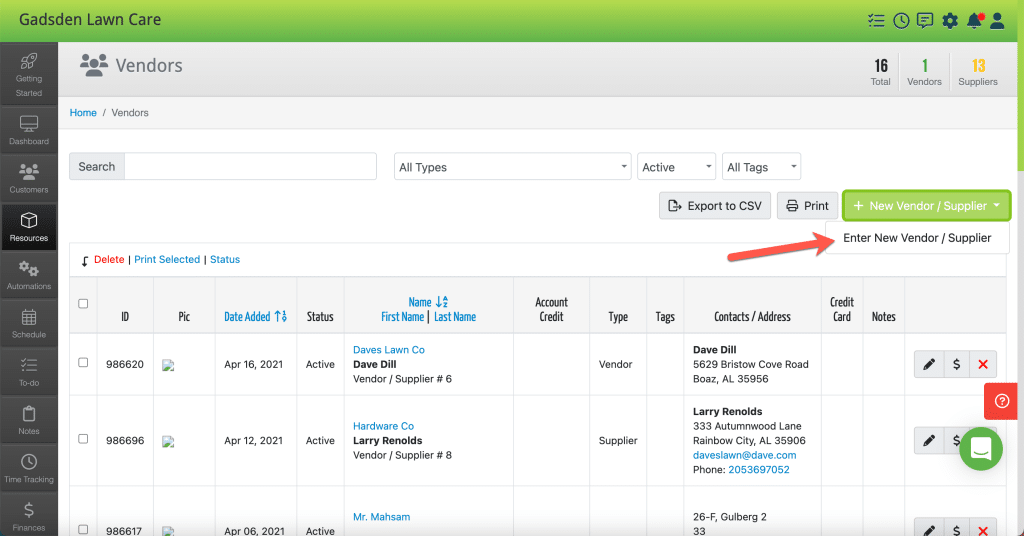
Task: Click Export to CSV button
Action: pyautogui.click(x=715, y=206)
